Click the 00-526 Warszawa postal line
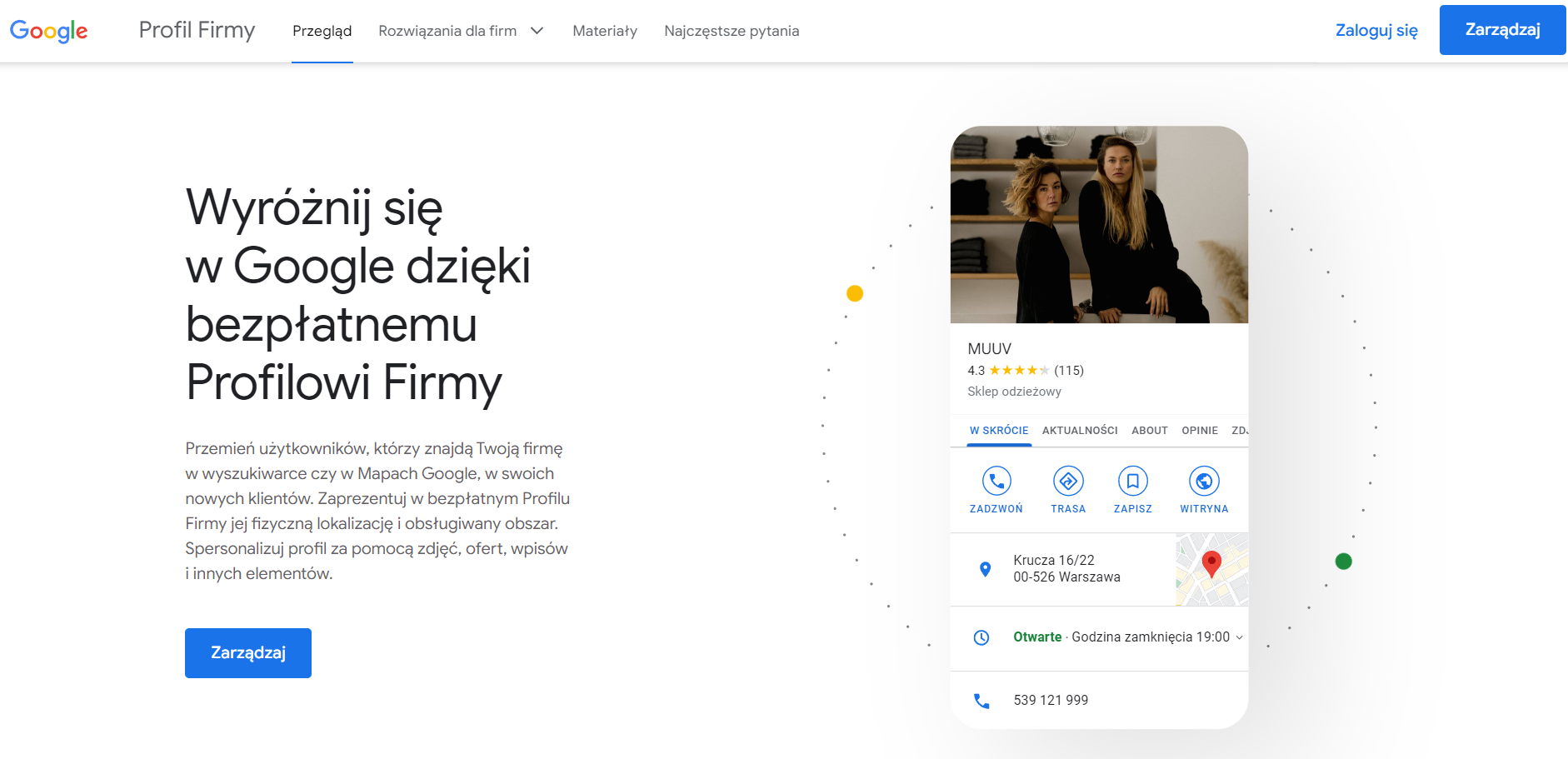This screenshot has height=759, width=1568. pyautogui.click(x=1066, y=577)
